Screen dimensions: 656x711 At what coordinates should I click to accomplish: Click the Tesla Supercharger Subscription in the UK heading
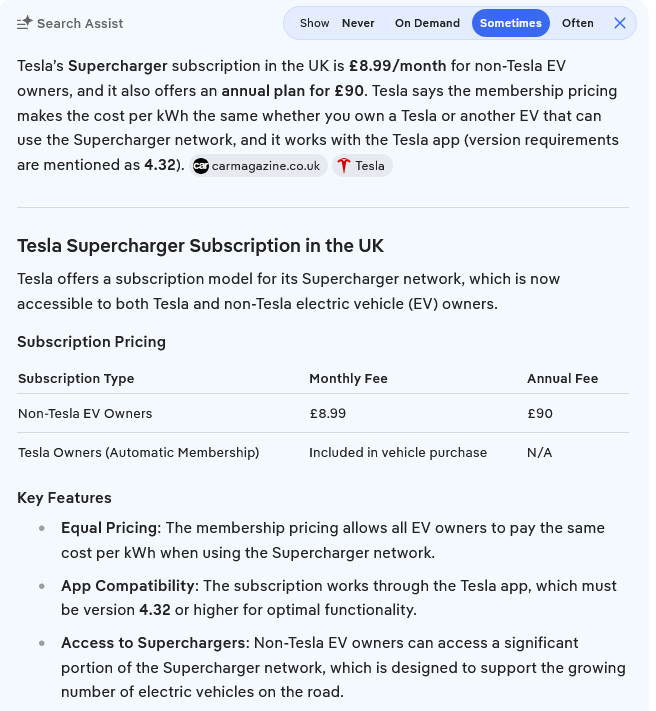point(200,246)
